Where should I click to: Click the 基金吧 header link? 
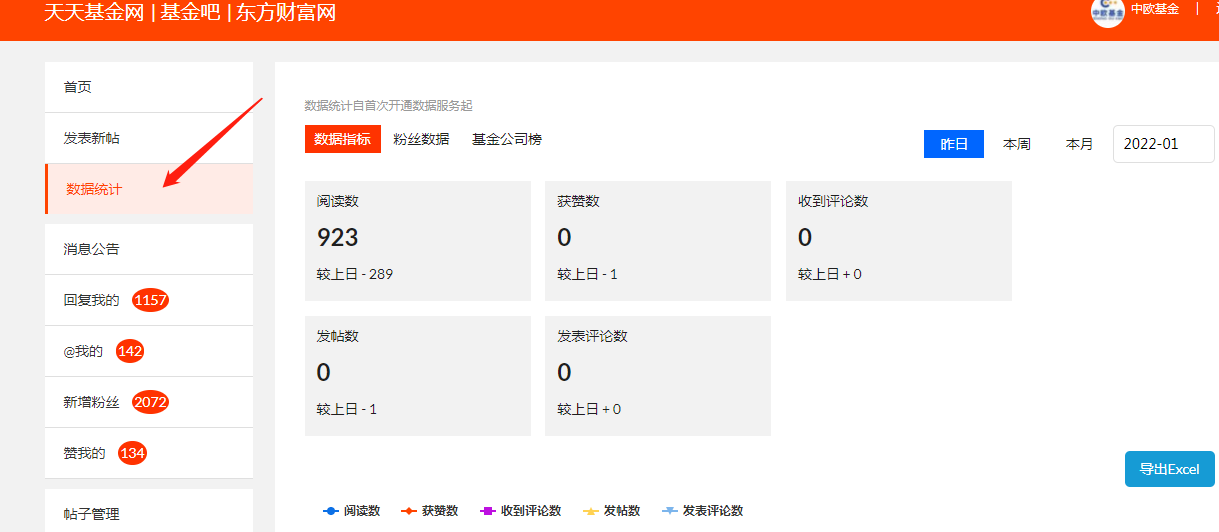click(x=190, y=13)
